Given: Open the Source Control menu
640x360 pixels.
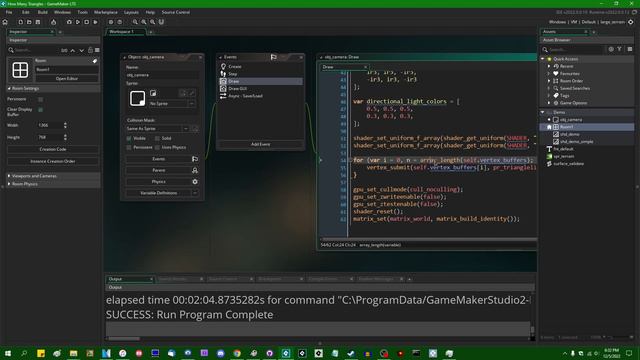Looking at the screenshot, I should [x=176, y=12].
